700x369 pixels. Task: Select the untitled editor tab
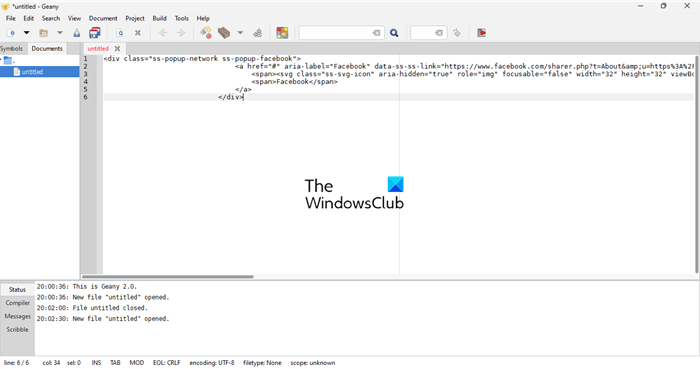pos(98,49)
